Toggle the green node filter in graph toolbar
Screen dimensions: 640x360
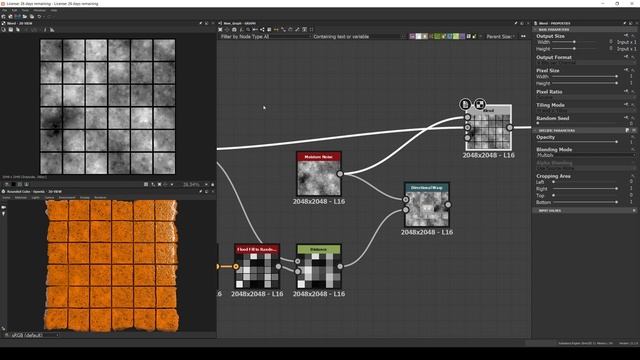click(437, 36)
